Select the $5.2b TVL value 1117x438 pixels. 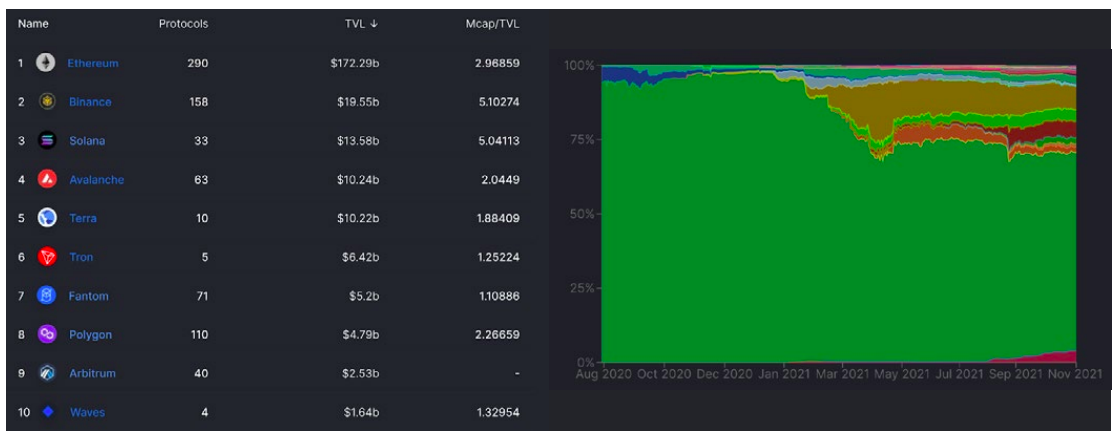pos(364,296)
